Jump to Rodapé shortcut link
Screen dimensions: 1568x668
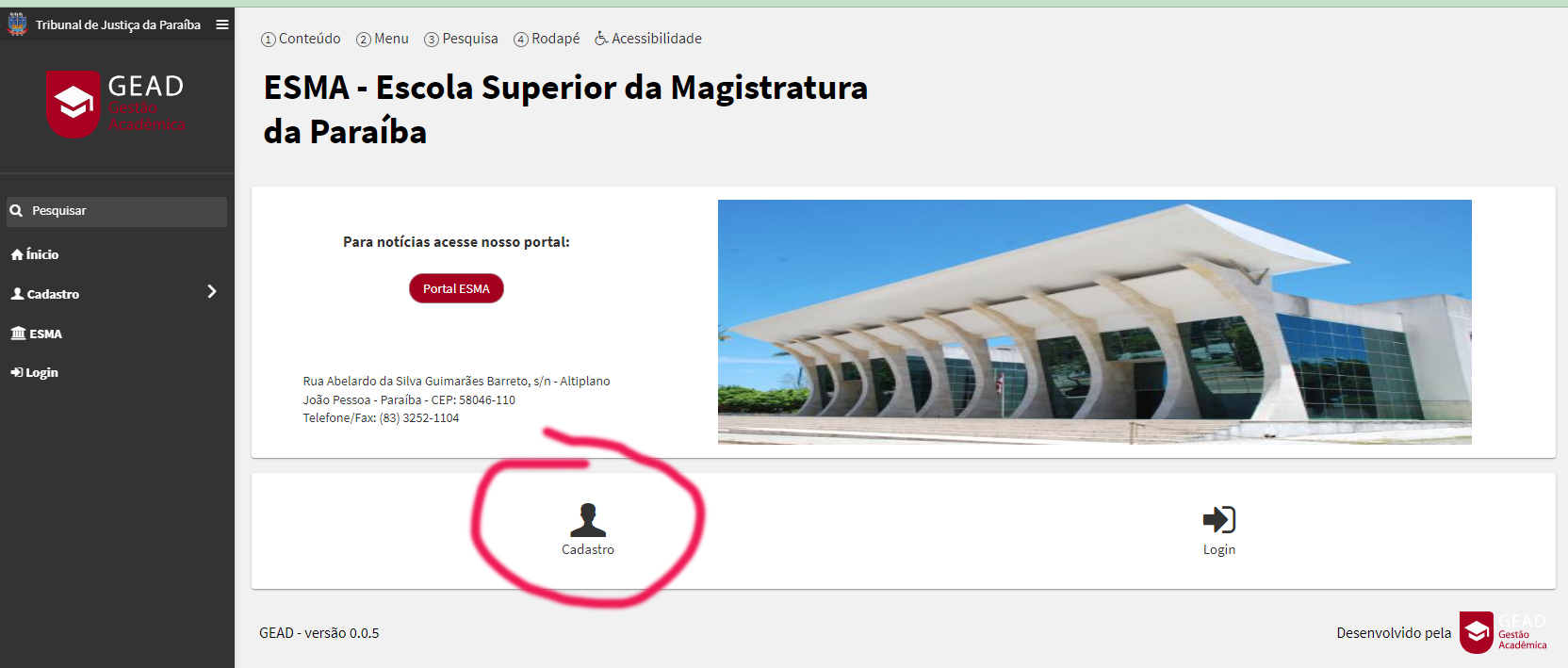(x=547, y=39)
